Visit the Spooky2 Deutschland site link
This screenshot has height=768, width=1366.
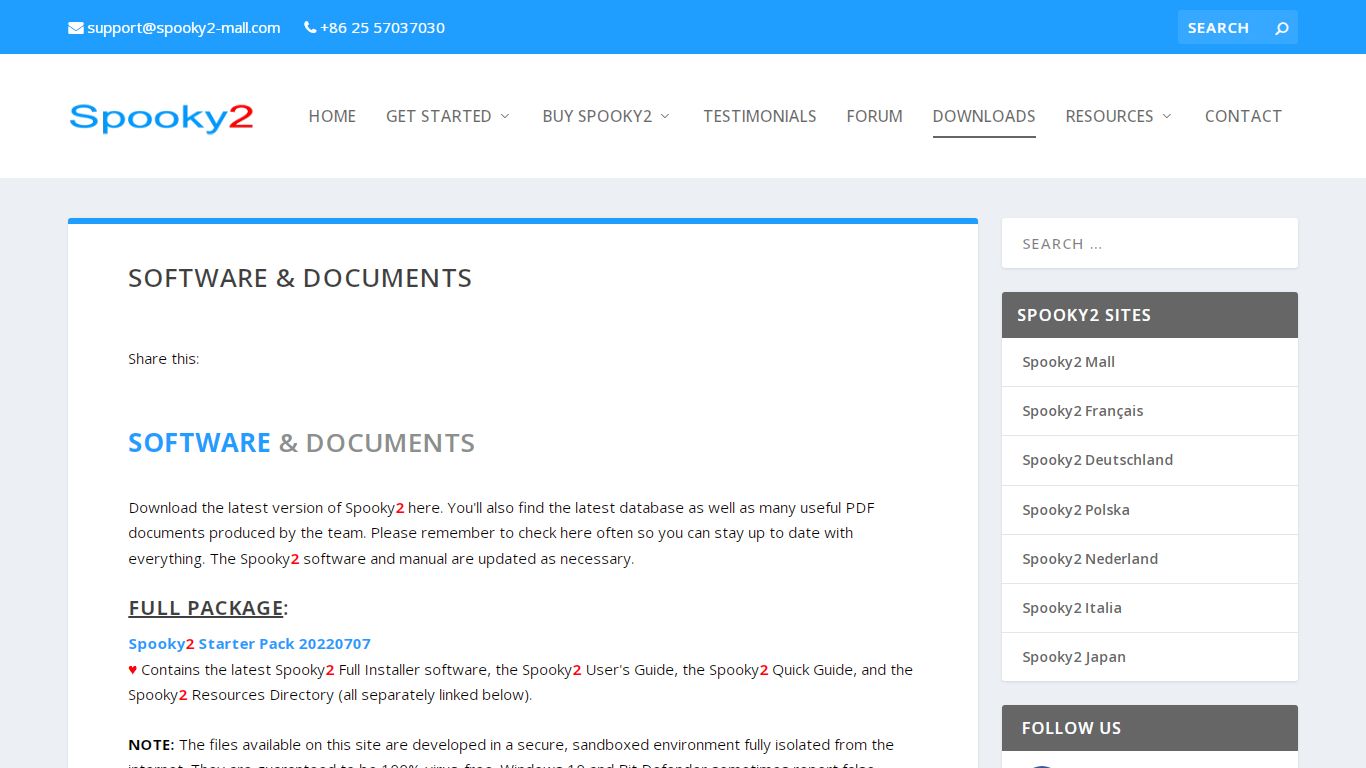tap(1097, 460)
